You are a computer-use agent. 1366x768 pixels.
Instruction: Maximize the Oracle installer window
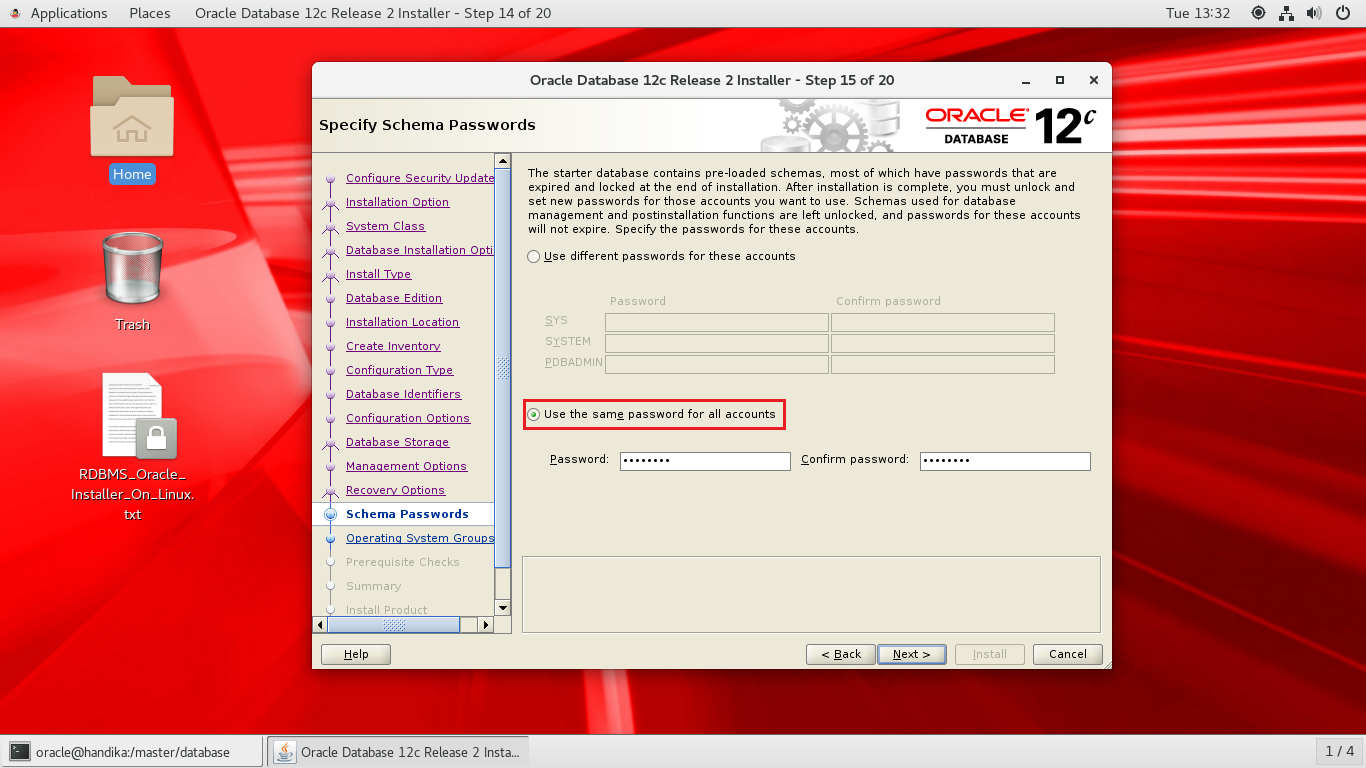[x=1060, y=80]
